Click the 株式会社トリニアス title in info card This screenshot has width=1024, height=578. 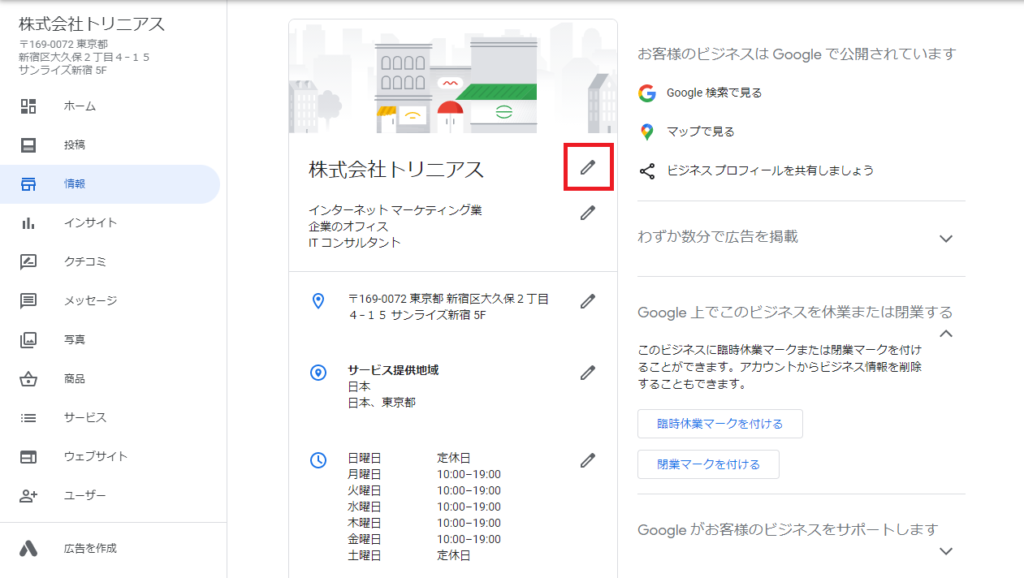click(x=396, y=170)
